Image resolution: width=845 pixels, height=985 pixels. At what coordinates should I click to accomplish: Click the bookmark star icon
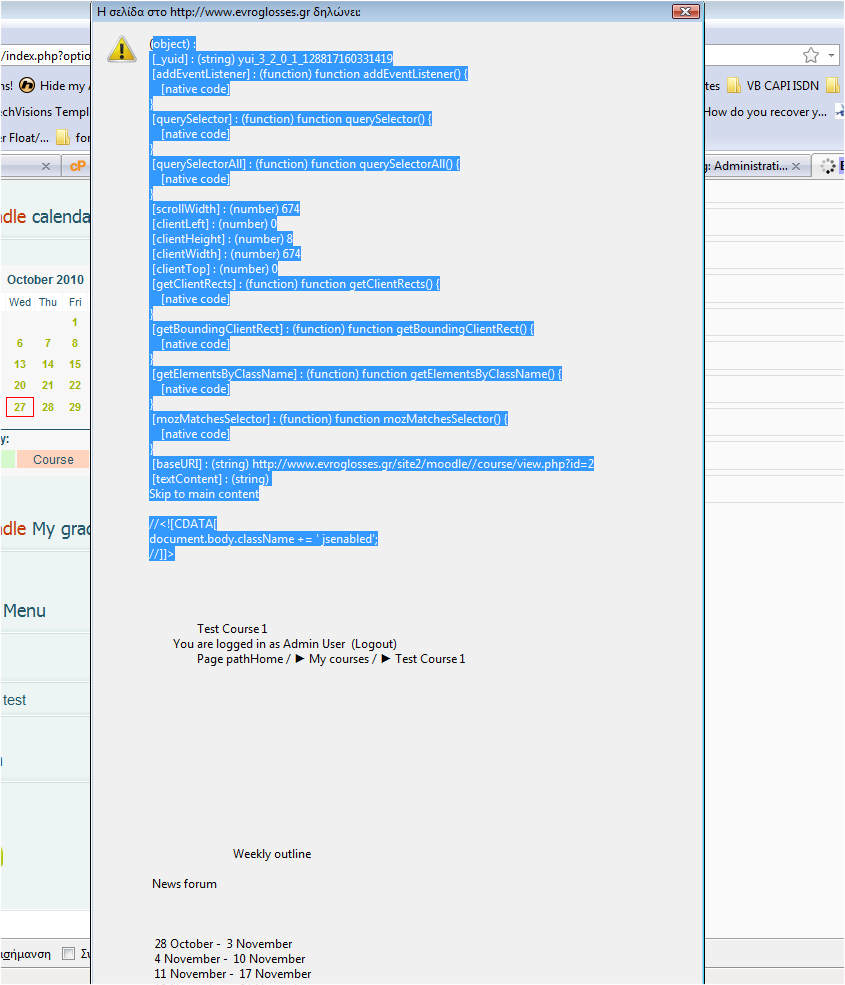[811, 55]
